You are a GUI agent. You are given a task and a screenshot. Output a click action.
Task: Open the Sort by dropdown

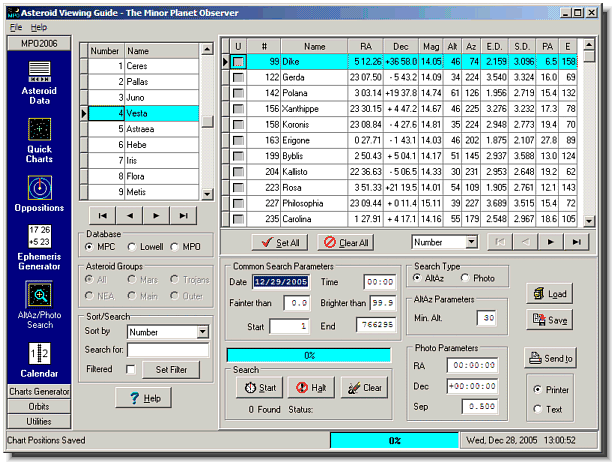202,332
